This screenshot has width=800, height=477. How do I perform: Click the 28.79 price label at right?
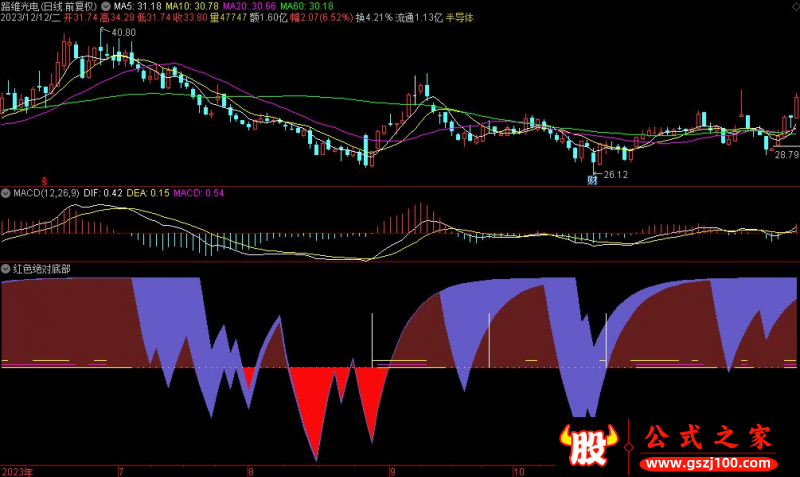(x=785, y=155)
